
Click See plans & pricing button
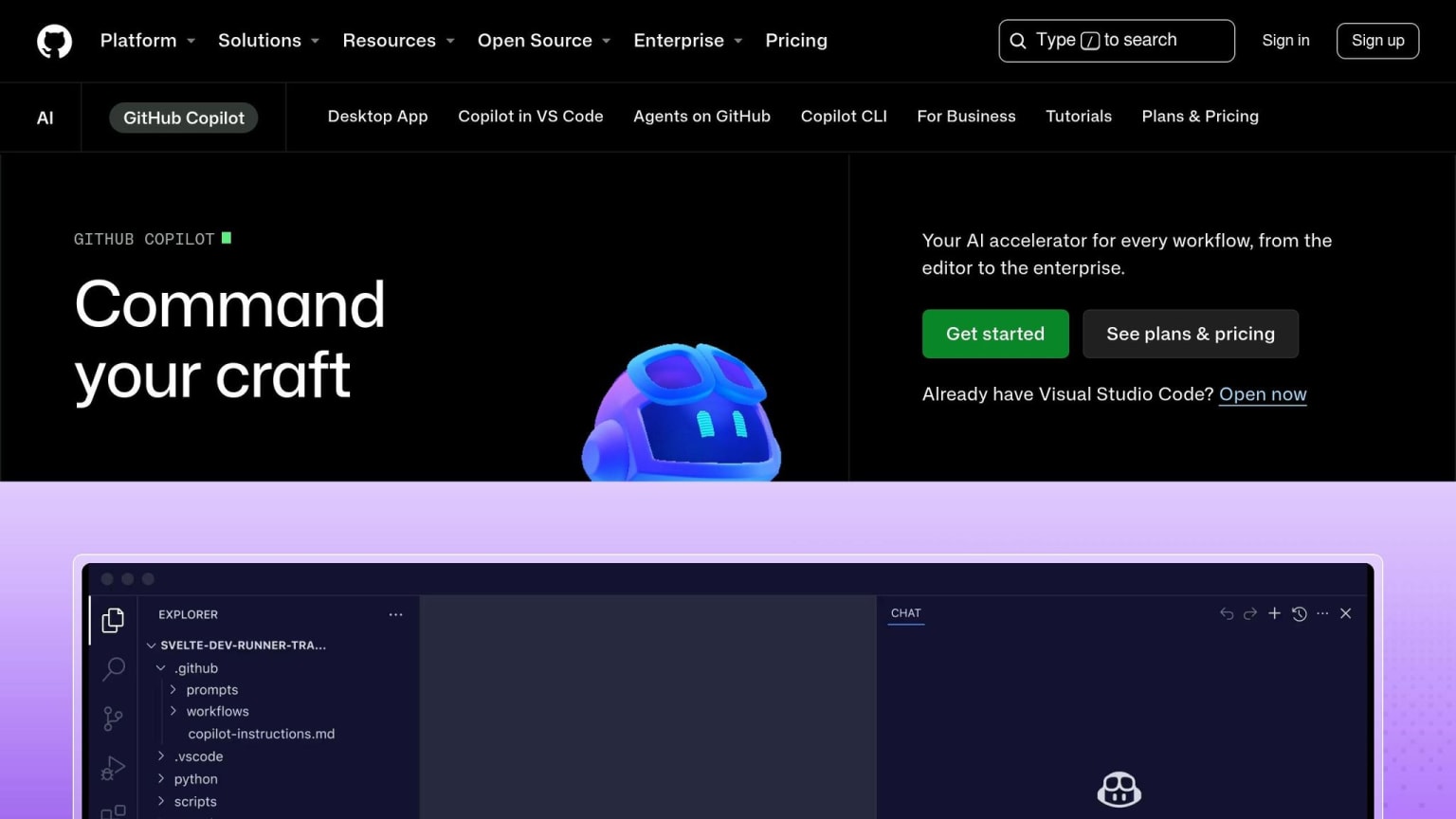pyautogui.click(x=1191, y=334)
